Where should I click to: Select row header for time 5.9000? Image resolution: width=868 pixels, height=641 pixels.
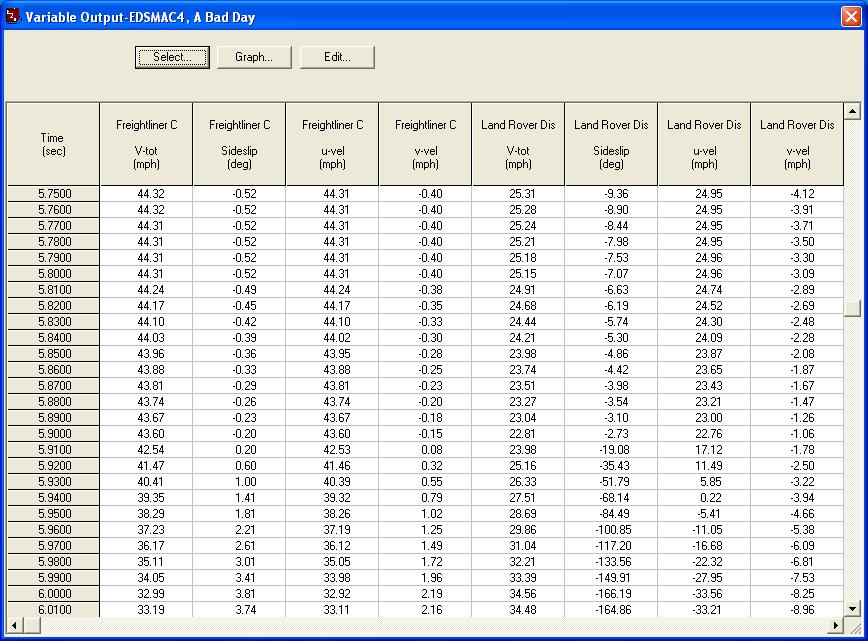(54, 433)
